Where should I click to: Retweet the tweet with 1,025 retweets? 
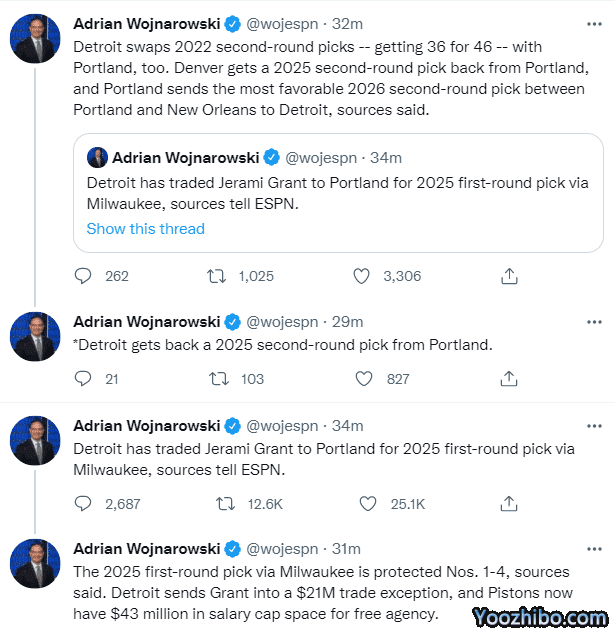(x=216, y=276)
